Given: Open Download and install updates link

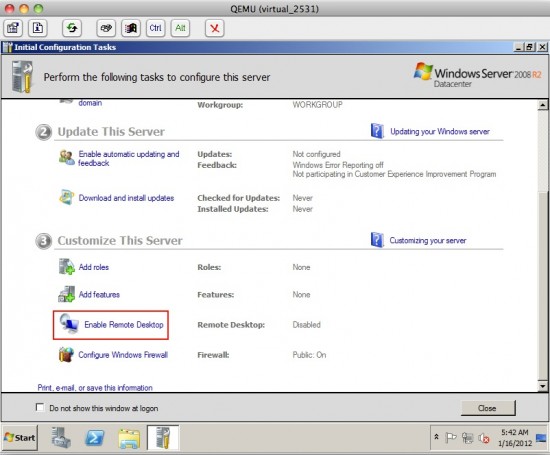Looking at the screenshot, I should click(126, 198).
